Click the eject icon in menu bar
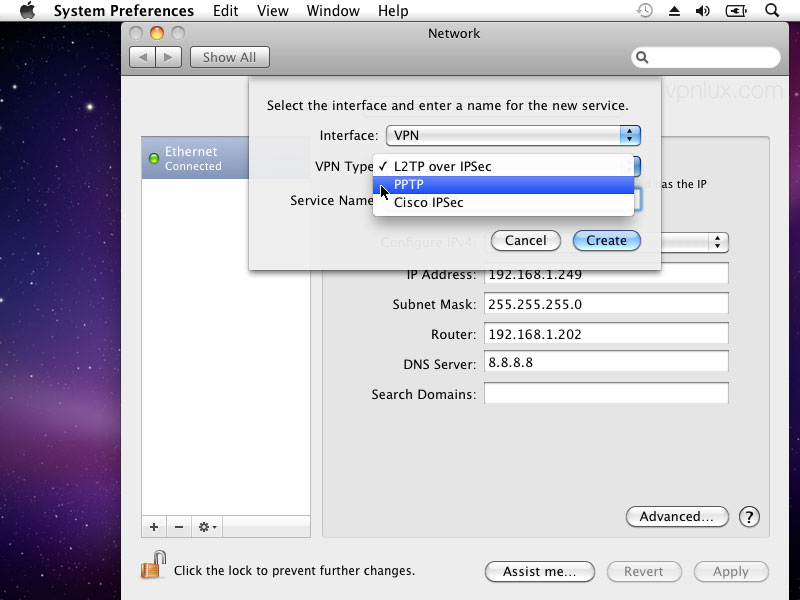 click(x=674, y=11)
